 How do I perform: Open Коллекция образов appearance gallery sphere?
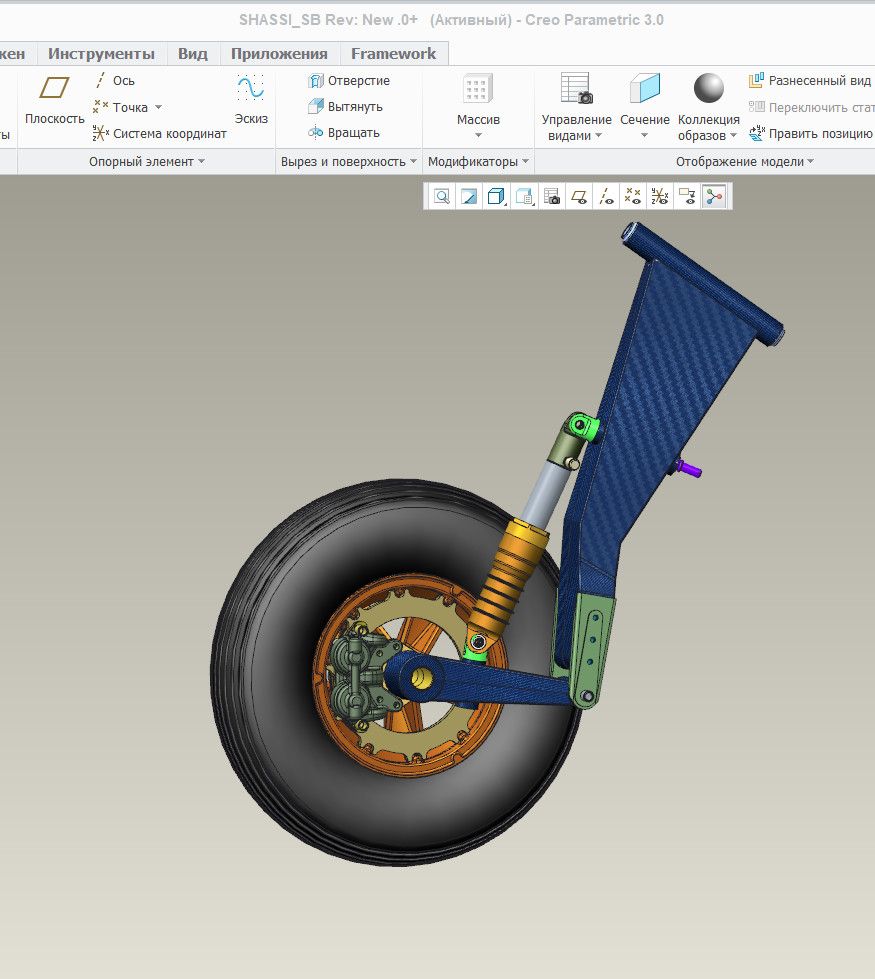tap(709, 89)
